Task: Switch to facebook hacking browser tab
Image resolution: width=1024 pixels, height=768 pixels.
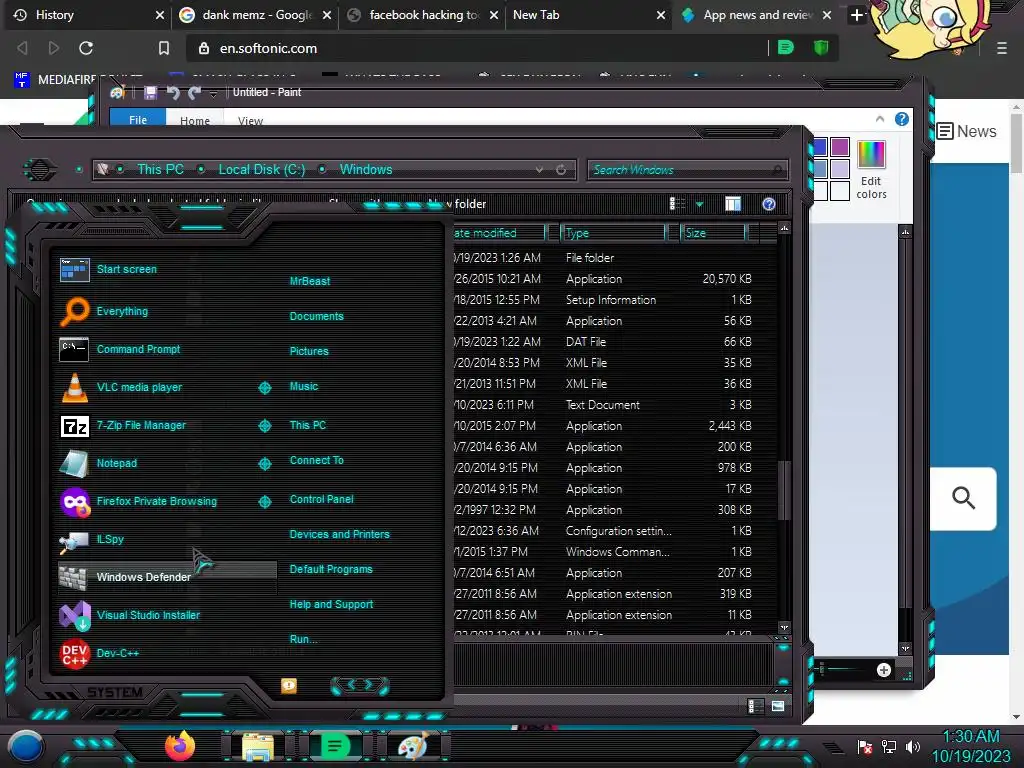Action: coord(423,15)
